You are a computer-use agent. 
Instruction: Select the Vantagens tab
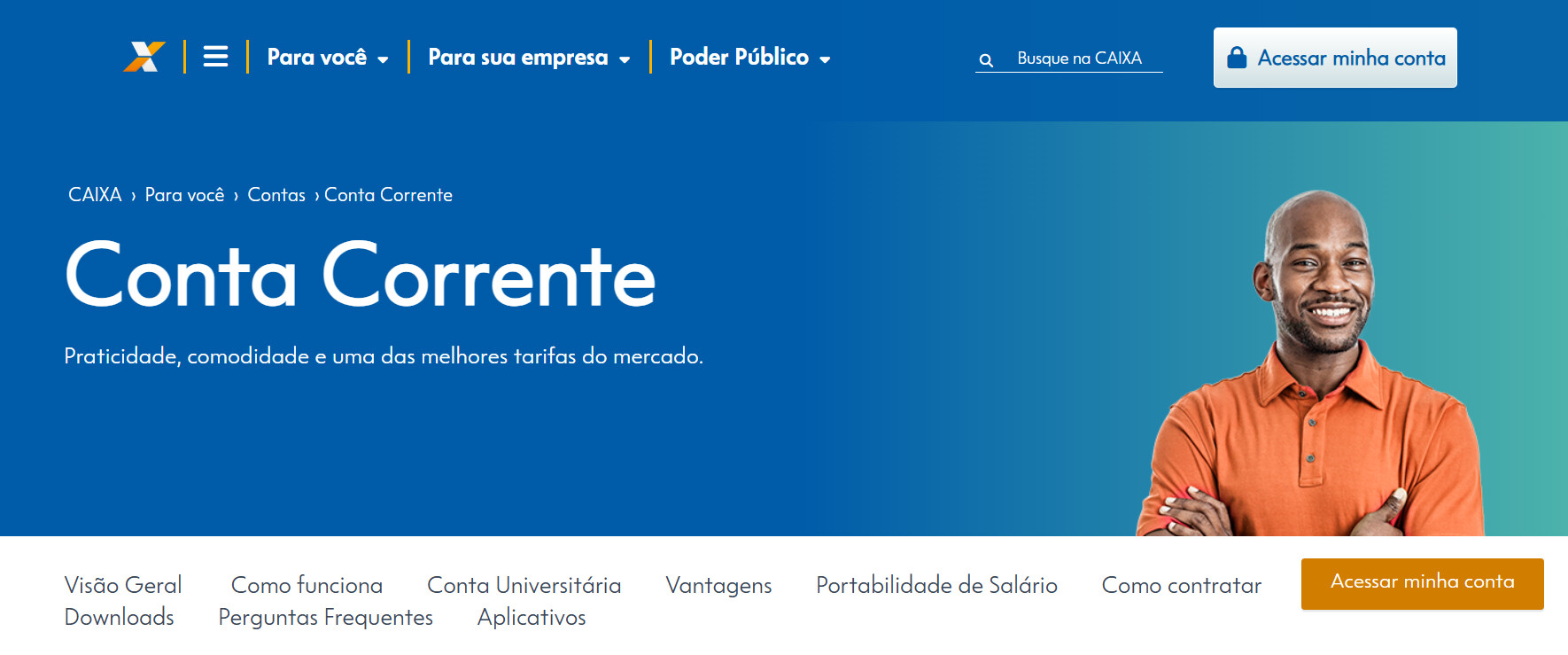point(718,585)
